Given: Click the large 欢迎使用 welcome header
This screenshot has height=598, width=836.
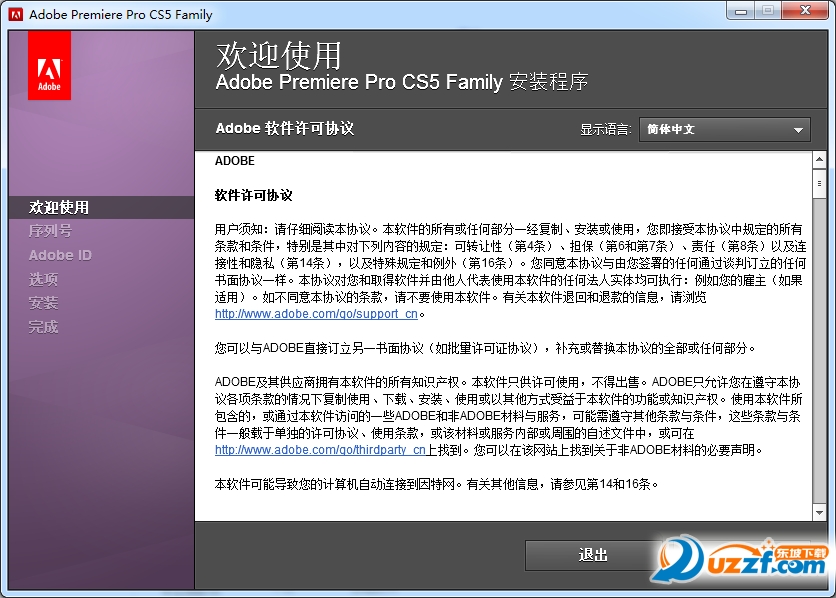Looking at the screenshot, I should click(x=278, y=55).
